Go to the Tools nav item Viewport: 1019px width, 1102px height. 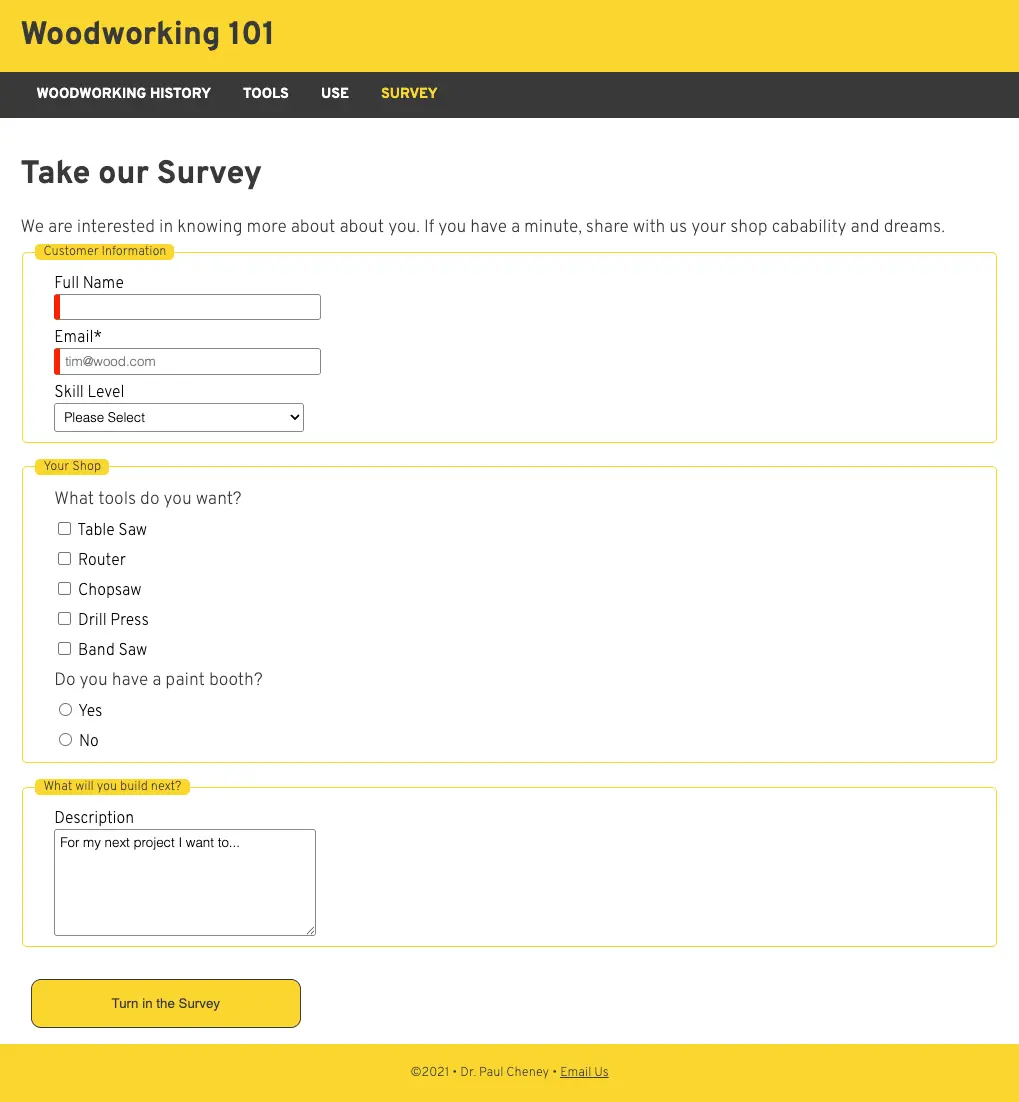point(266,93)
